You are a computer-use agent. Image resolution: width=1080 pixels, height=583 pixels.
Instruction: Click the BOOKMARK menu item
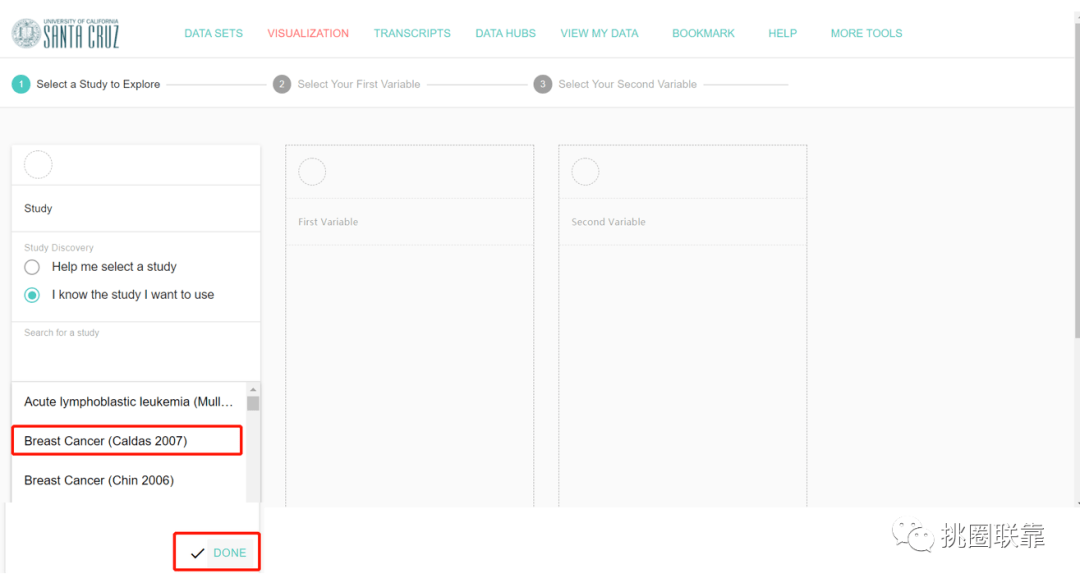(x=703, y=33)
